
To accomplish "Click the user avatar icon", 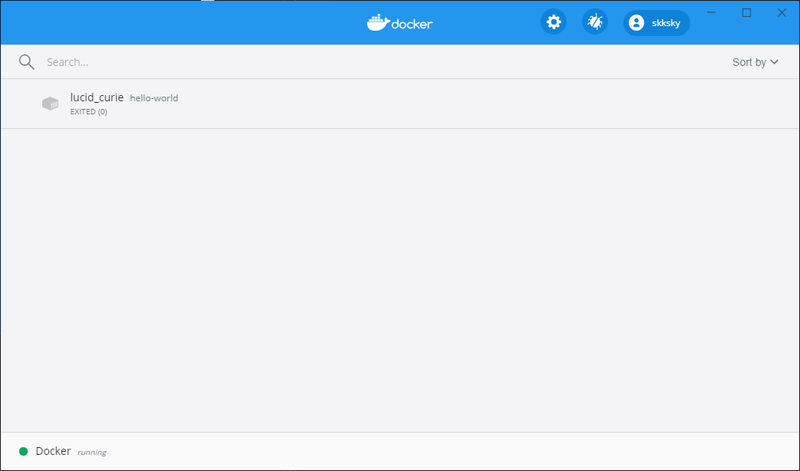I will [x=636, y=22].
